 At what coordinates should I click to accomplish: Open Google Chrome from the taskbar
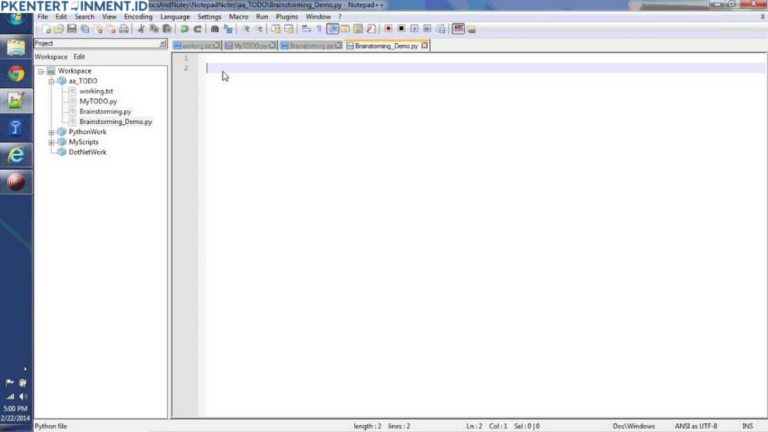pyautogui.click(x=16, y=74)
